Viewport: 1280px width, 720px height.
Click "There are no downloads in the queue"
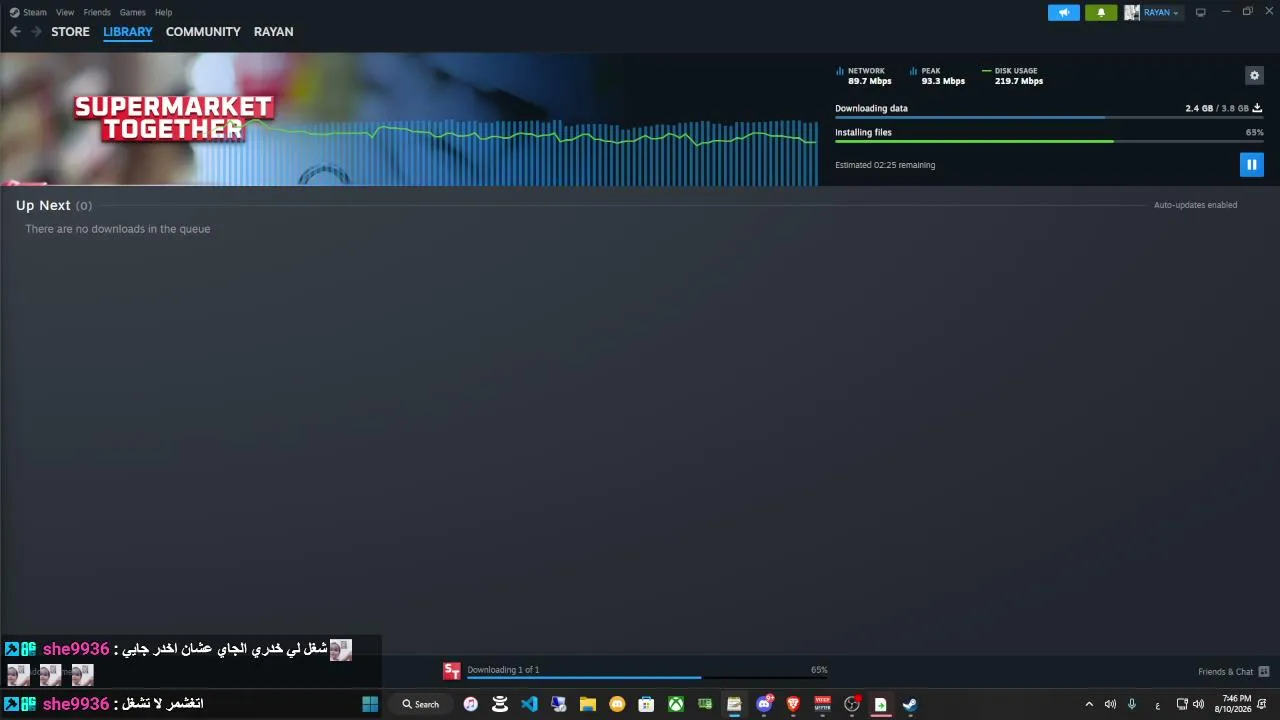[x=118, y=229]
